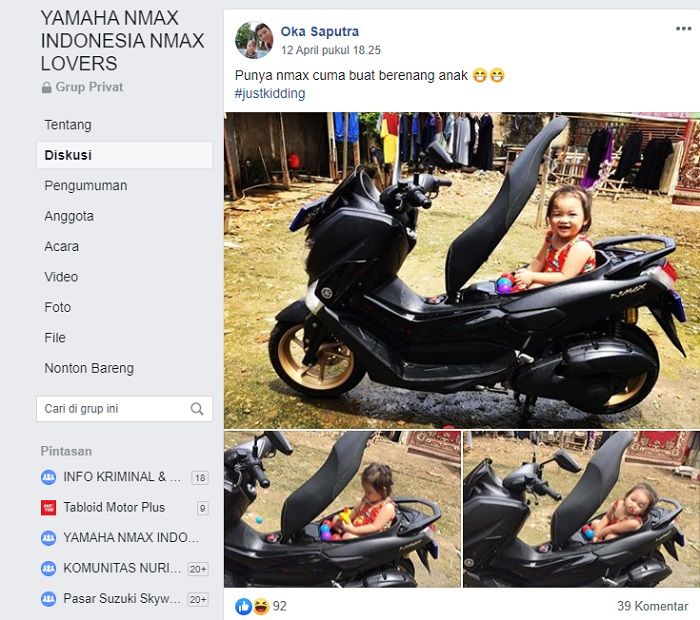This screenshot has width=700, height=620.
Task: Click Oka Saputra's profile picture
Action: click(x=254, y=40)
